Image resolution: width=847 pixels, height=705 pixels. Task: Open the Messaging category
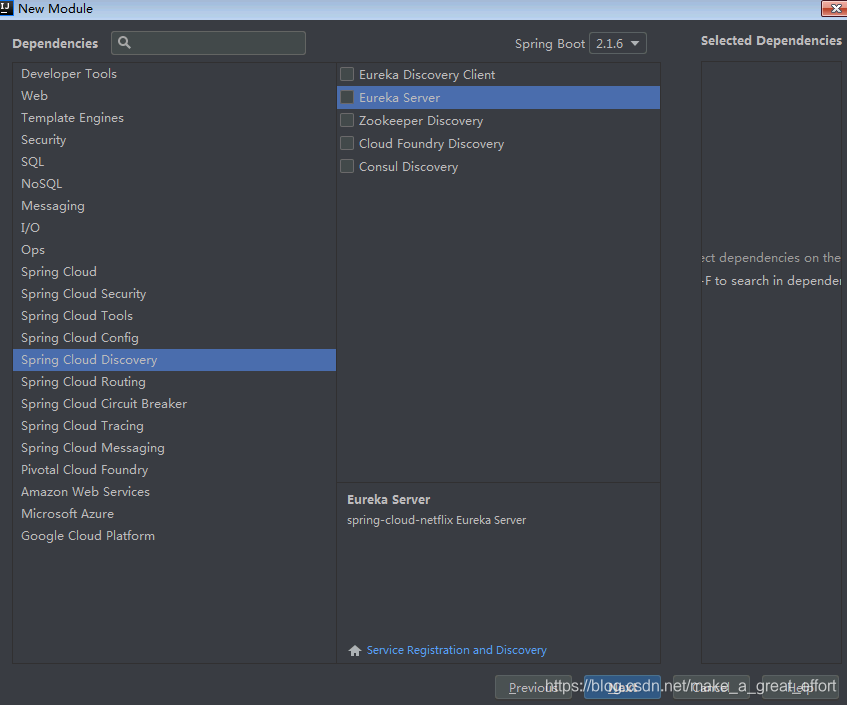click(174, 206)
